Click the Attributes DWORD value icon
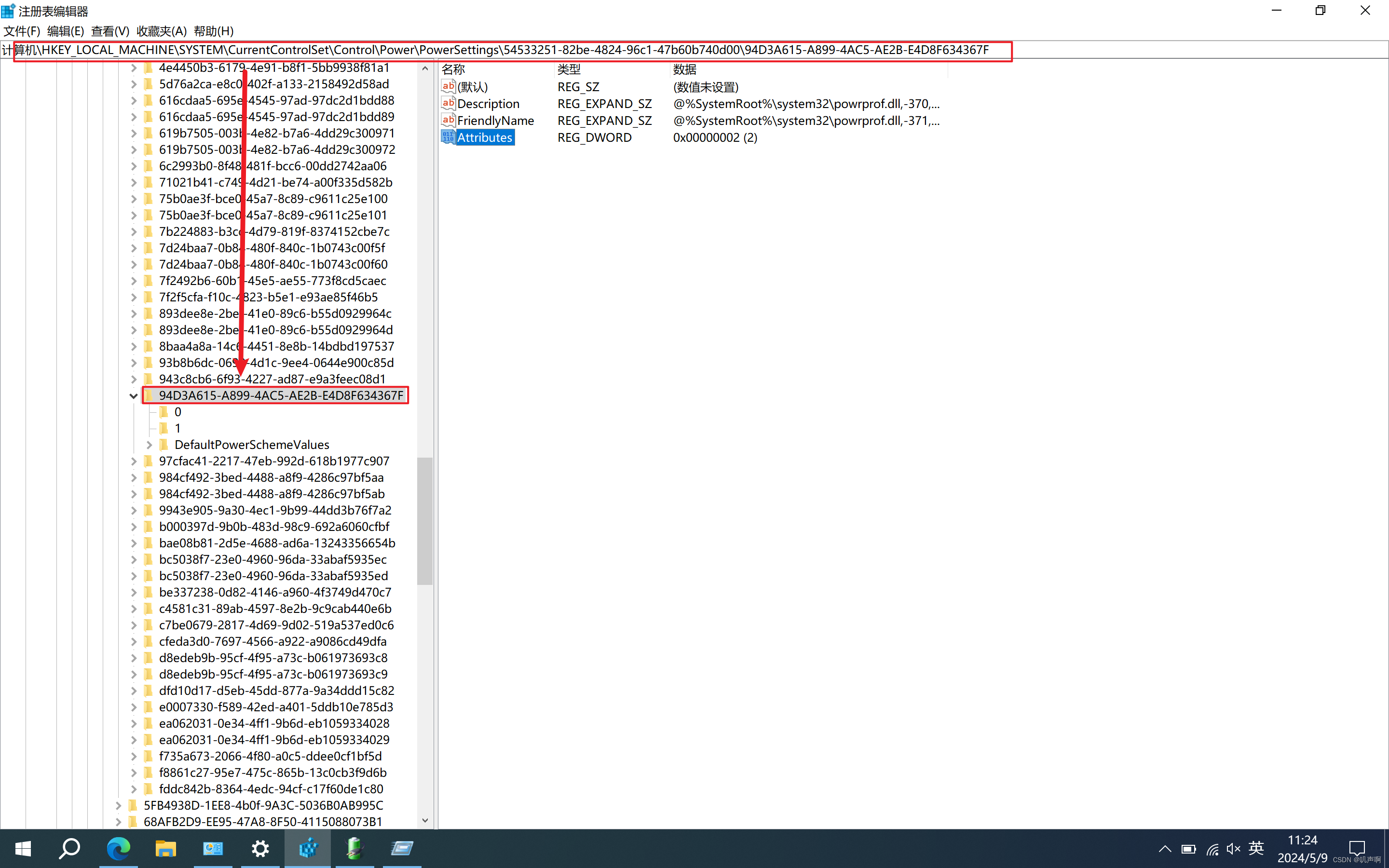This screenshot has width=1389, height=868. [x=448, y=137]
